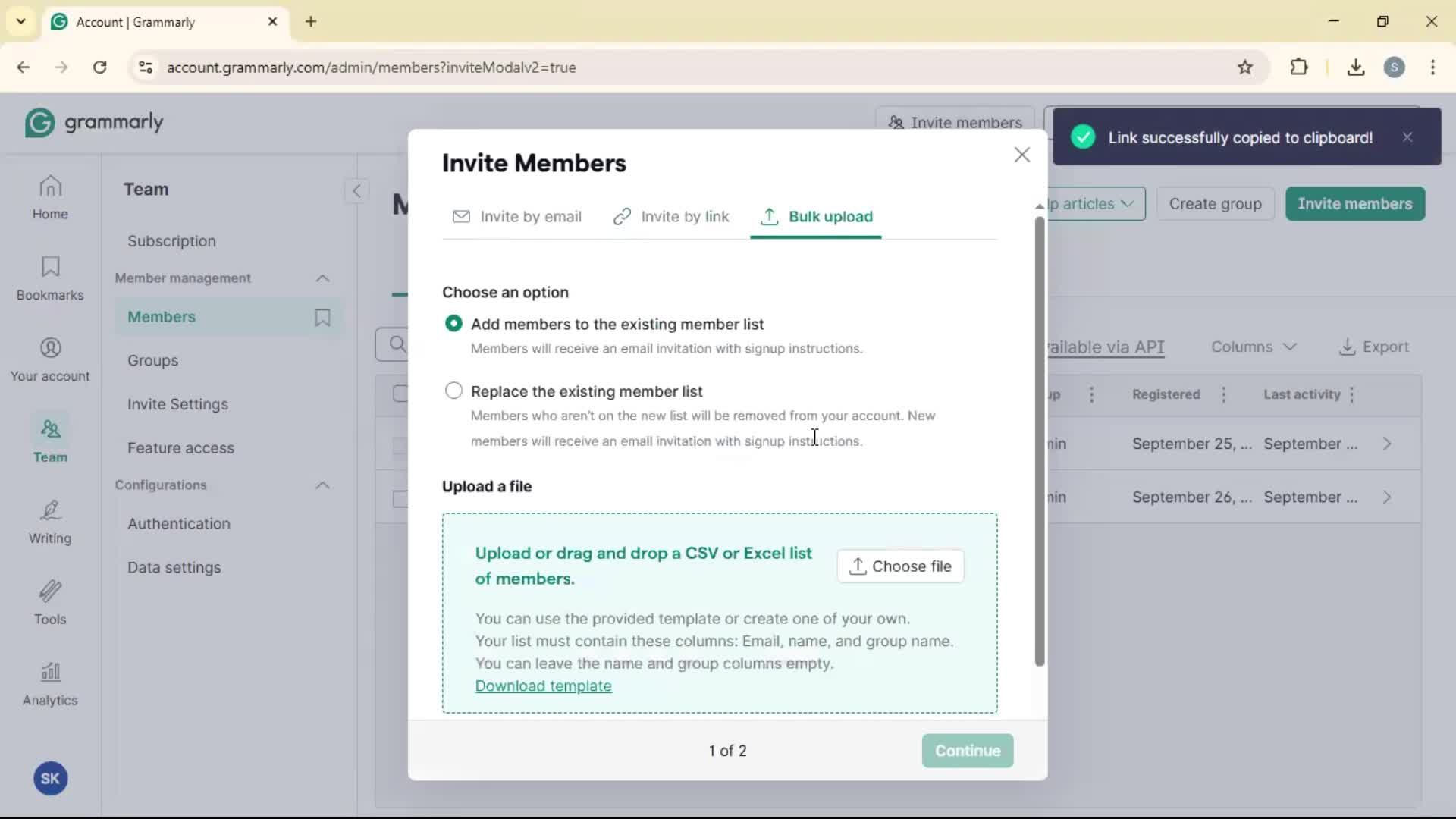Open the Writing section in sidebar
1456x819 pixels.
tap(49, 522)
